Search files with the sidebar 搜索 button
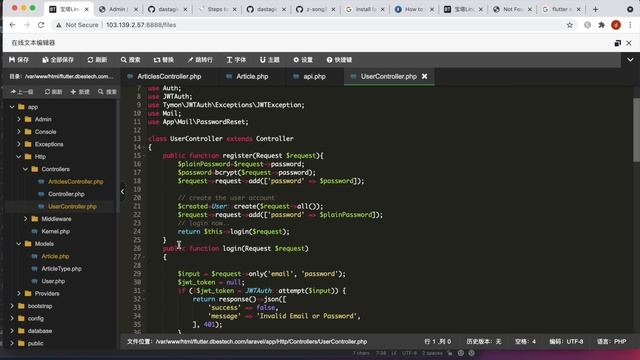This screenshot has width=640, height=360. click(107, 92)
